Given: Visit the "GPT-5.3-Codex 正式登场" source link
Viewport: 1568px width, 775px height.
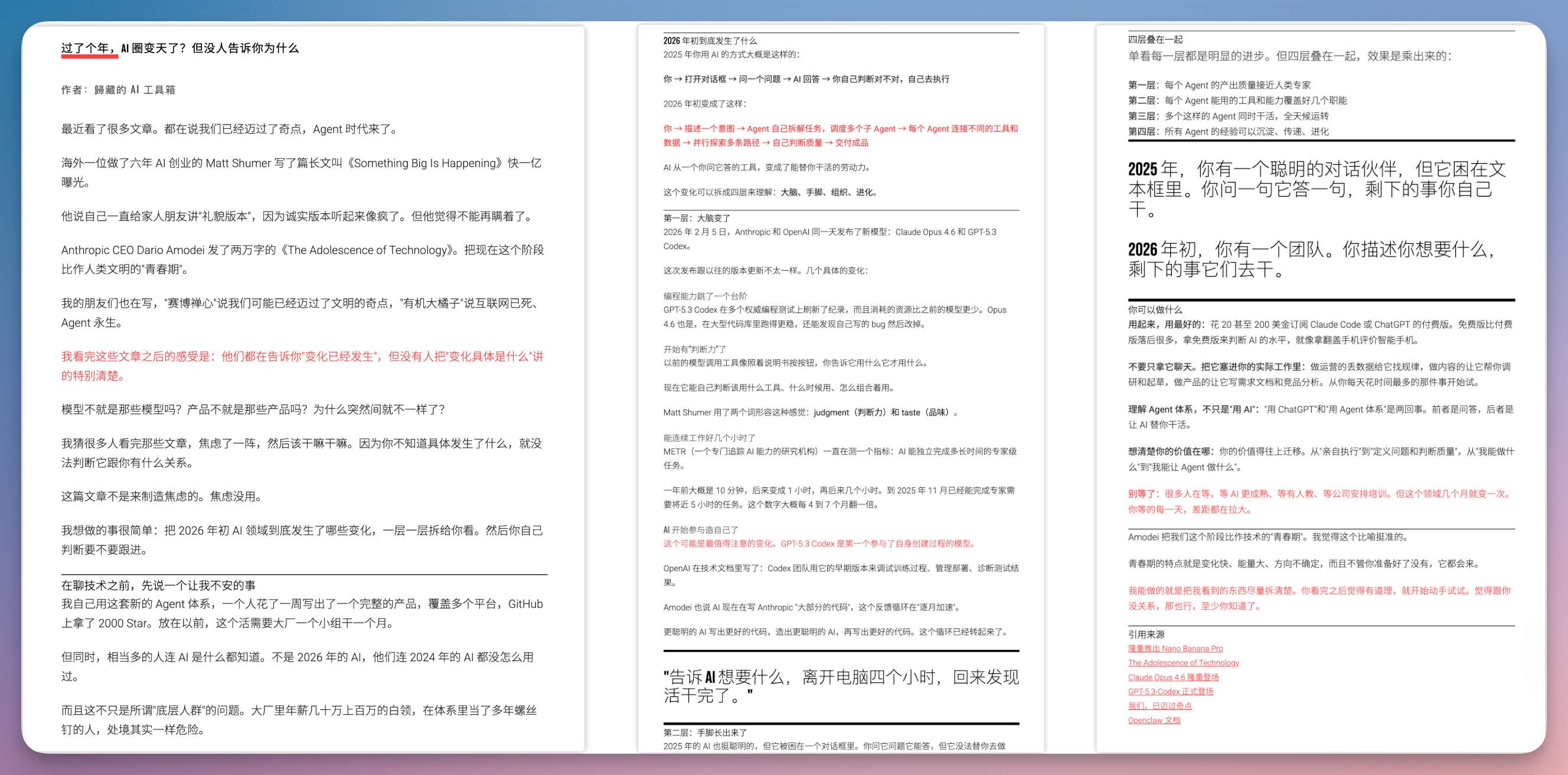Looking at the screenshot, I should pos(1171,692).
